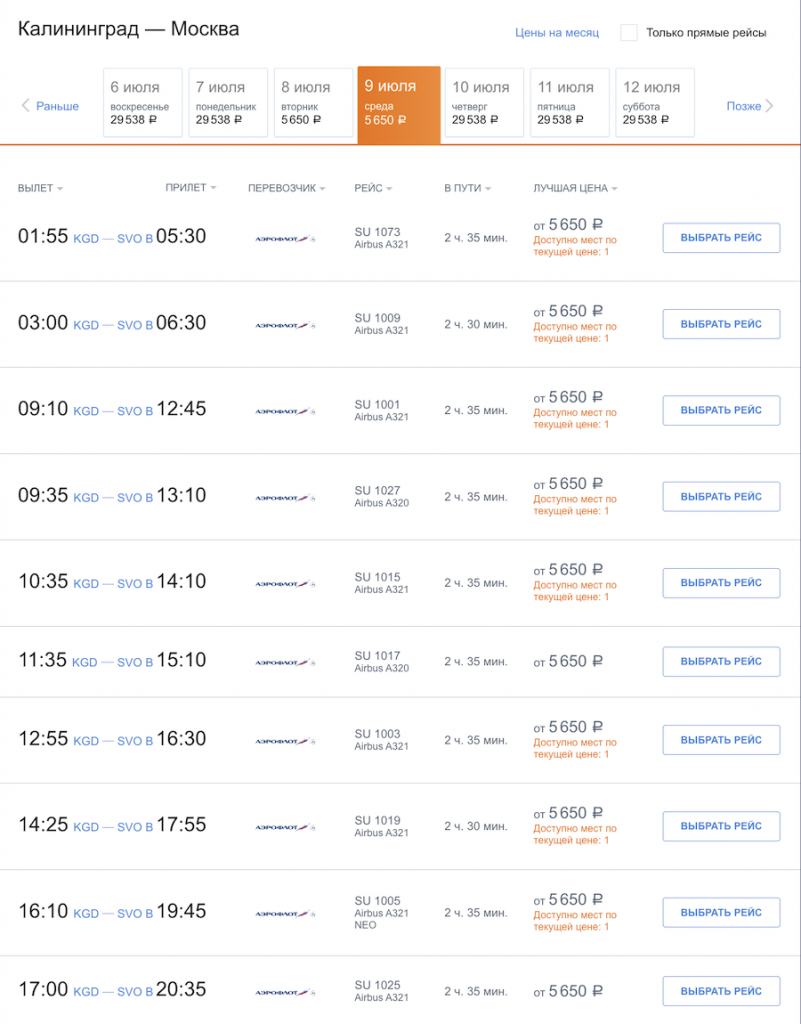Sort flights by Вылет column
The height and width of the screenshot is (1024, 801).
click(40, 188)
